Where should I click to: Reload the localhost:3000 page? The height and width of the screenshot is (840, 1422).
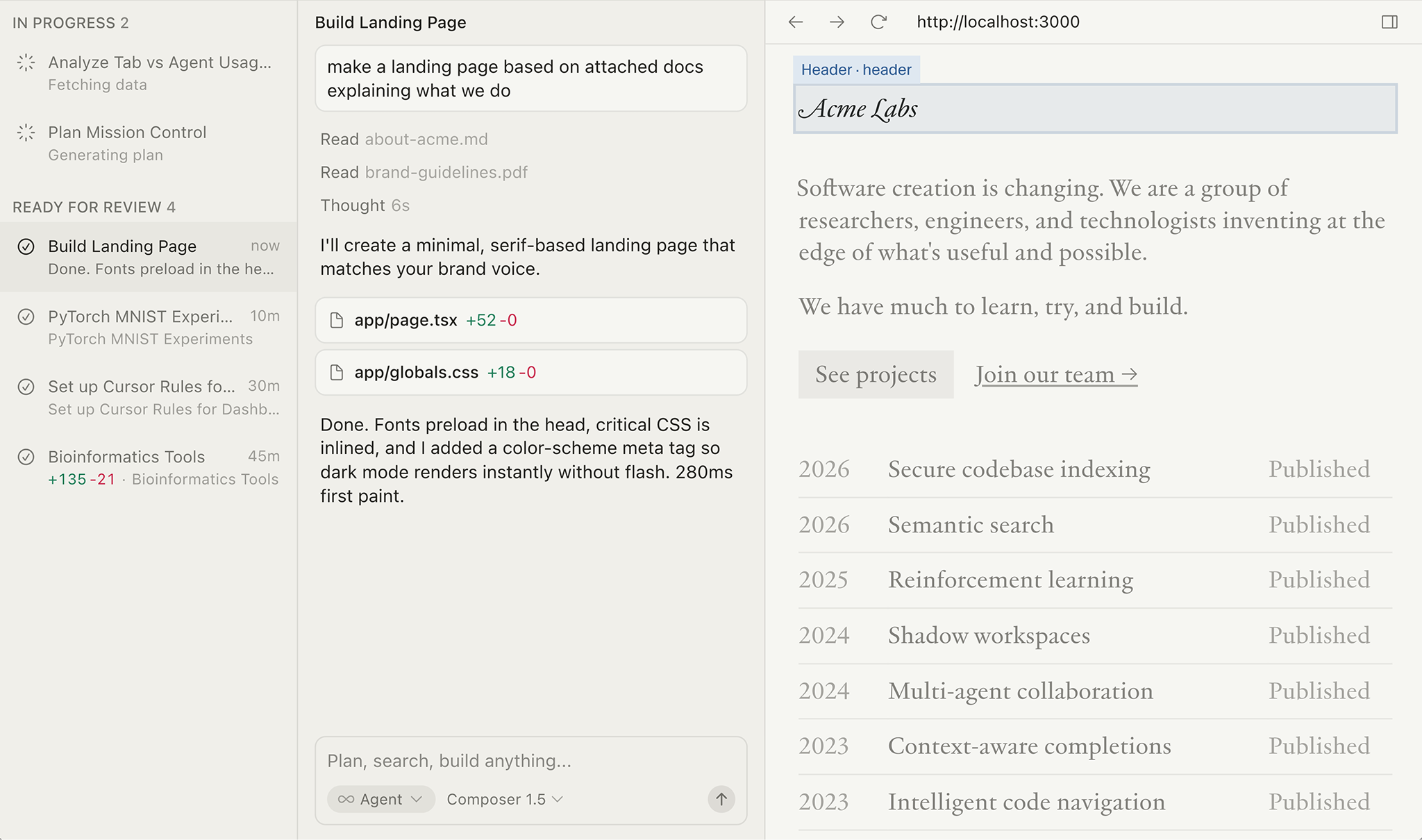[x=878, y=22]
